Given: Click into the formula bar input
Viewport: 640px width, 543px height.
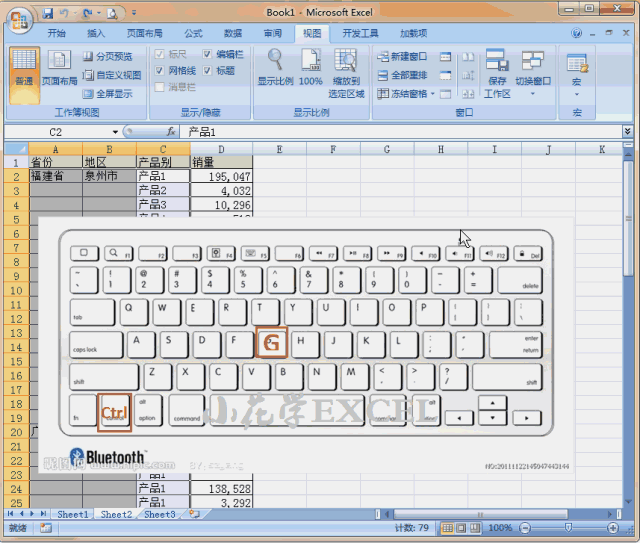Looking at the screenshot, I should point(402,132).
